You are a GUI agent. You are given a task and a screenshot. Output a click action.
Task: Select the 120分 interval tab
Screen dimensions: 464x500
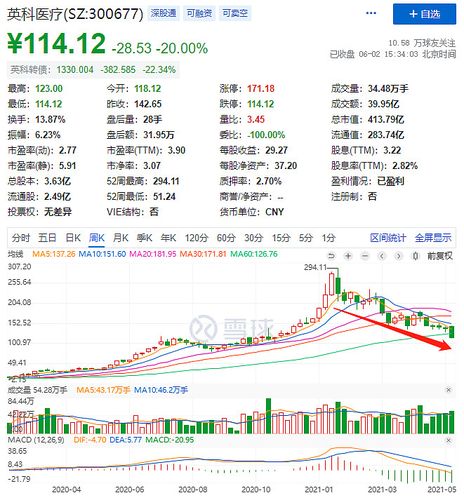(196, 238)
